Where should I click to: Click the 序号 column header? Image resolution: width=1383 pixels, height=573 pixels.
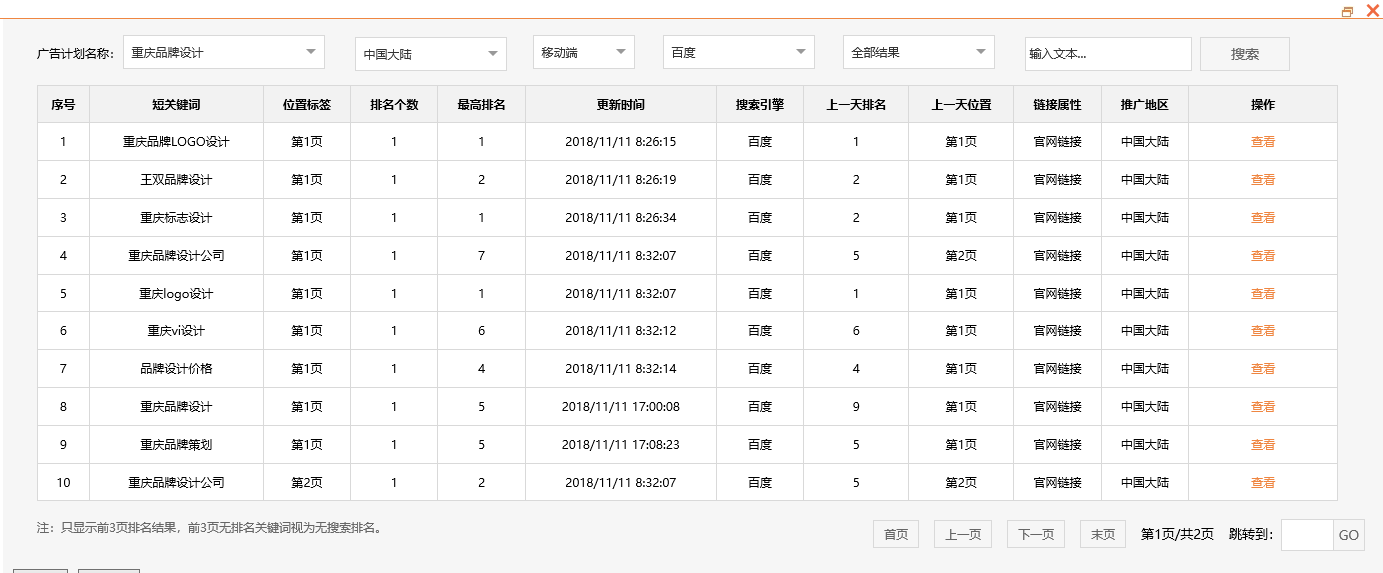coord(63,104)
